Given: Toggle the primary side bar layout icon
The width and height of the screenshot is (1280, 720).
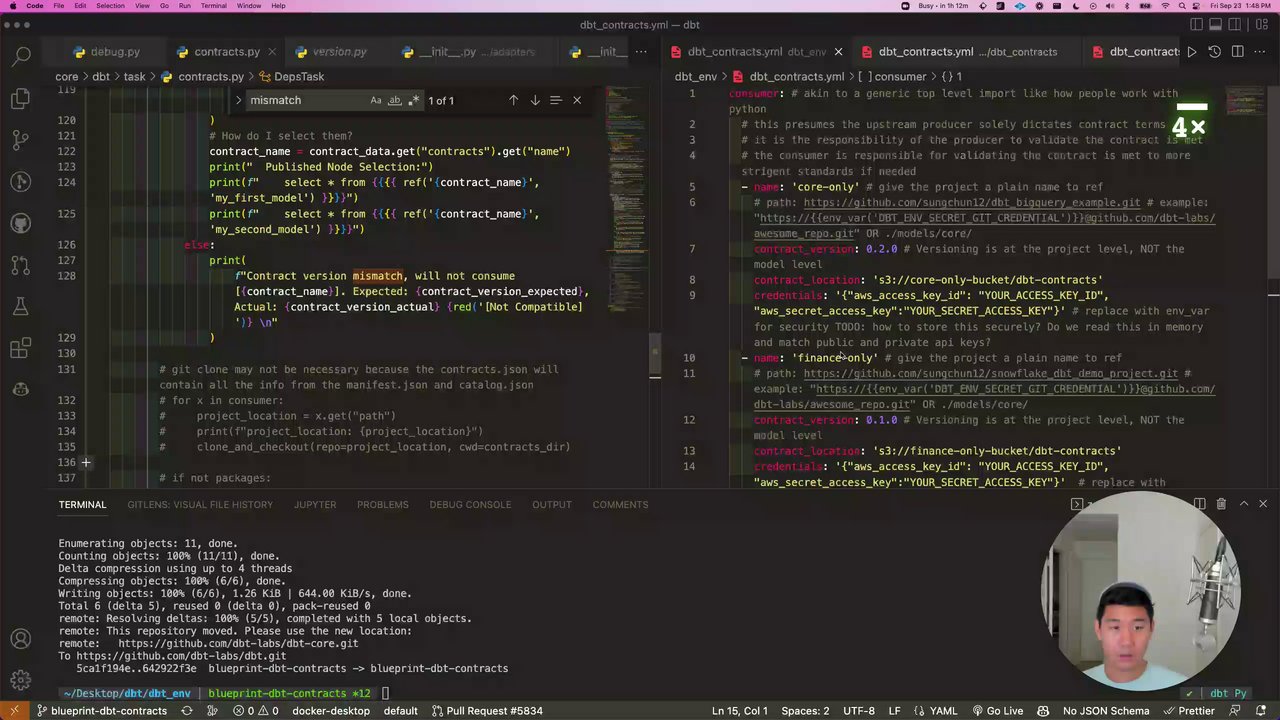Looking at the screenshot, I should (x=1198, y=25).
